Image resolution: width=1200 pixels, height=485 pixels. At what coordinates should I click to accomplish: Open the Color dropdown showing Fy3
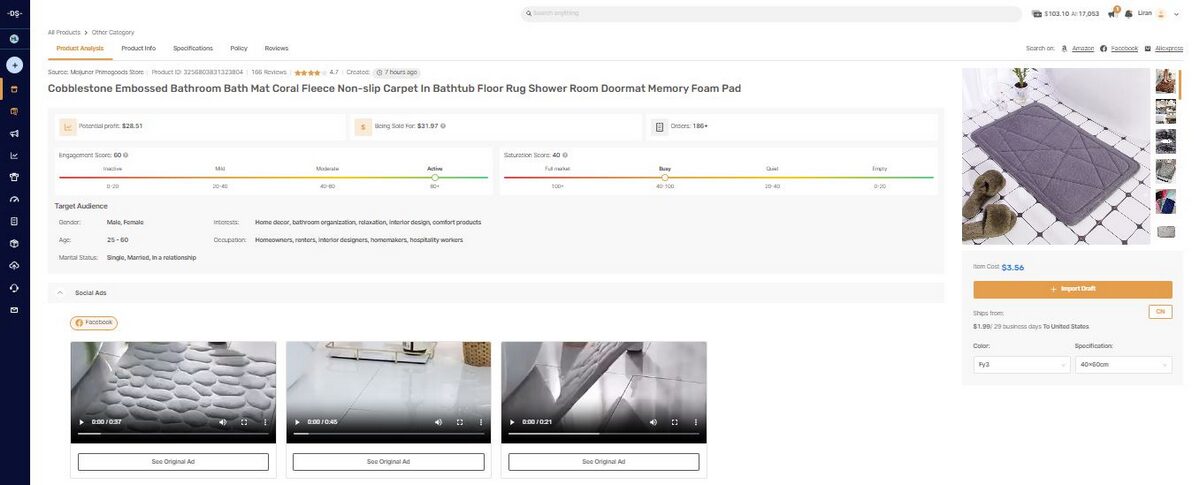(1021, 365)
